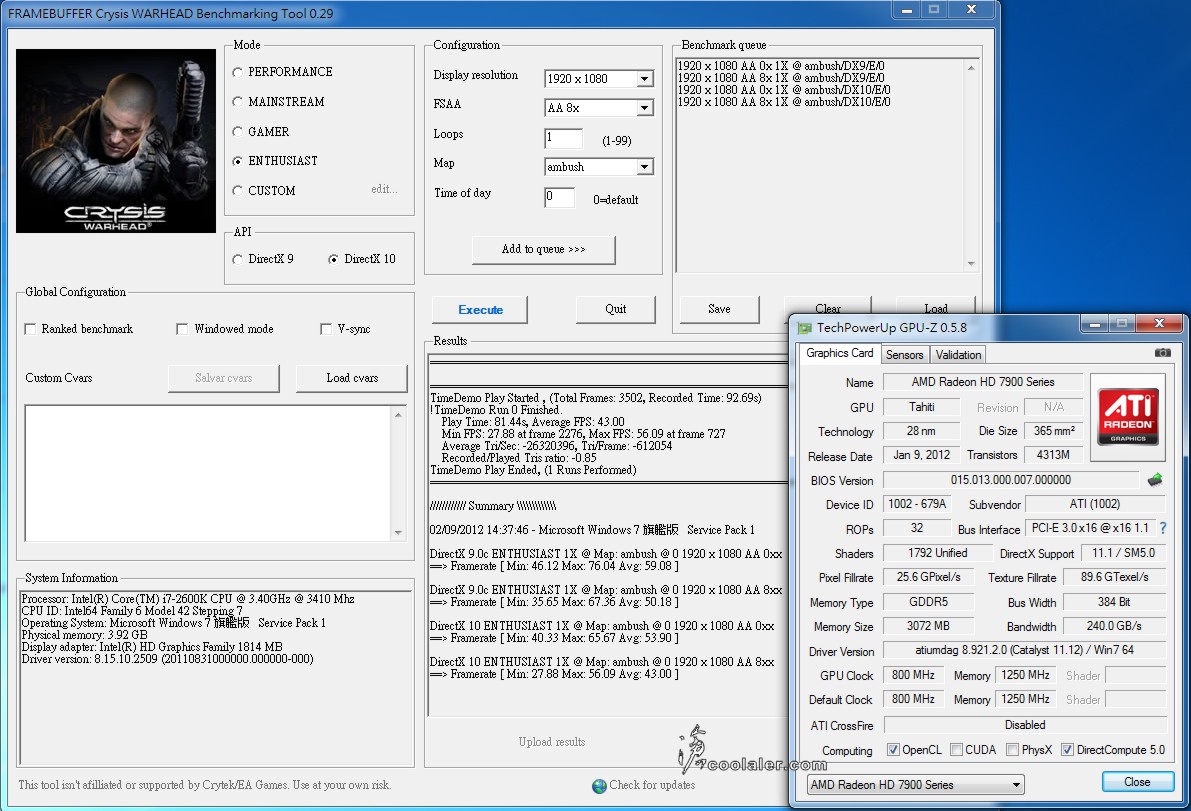1191x811 pixels.
Task: Click the Upload results link
Action: pyautogui.click(x=552, y=742)
